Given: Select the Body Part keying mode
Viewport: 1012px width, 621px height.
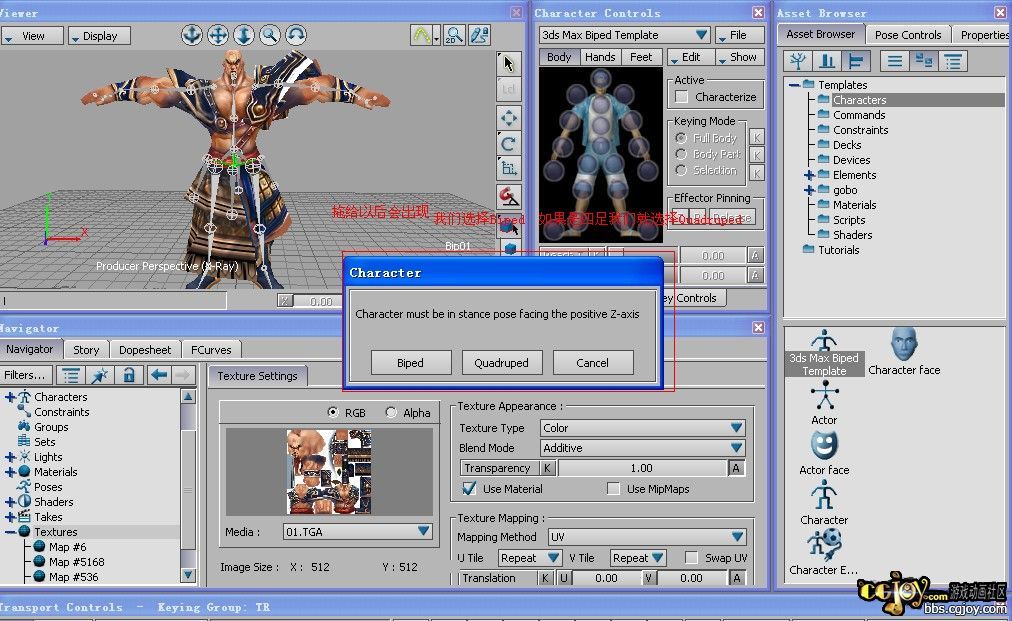Looking at the screenshot, I should [x=681, y=154].
